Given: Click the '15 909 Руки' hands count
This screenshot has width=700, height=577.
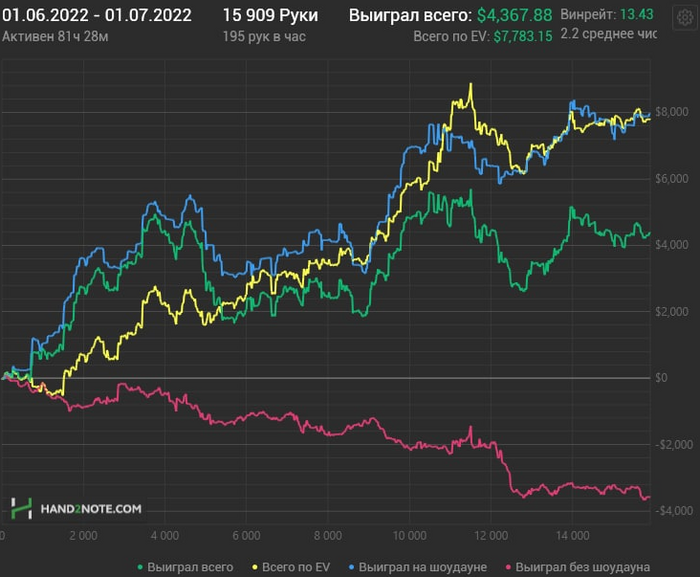Looking at the screenshot, I should point(271,15).
